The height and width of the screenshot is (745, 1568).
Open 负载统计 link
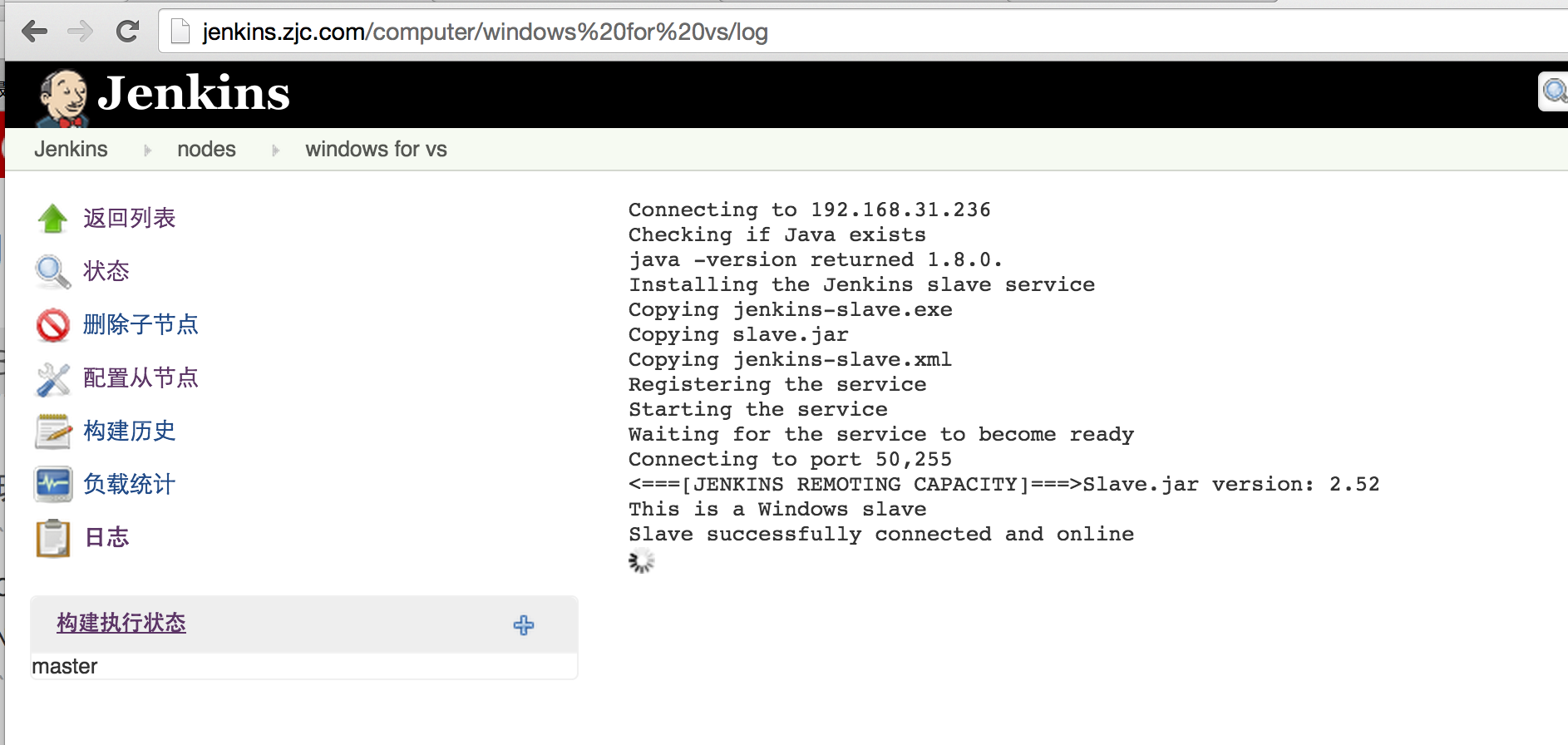130,484
